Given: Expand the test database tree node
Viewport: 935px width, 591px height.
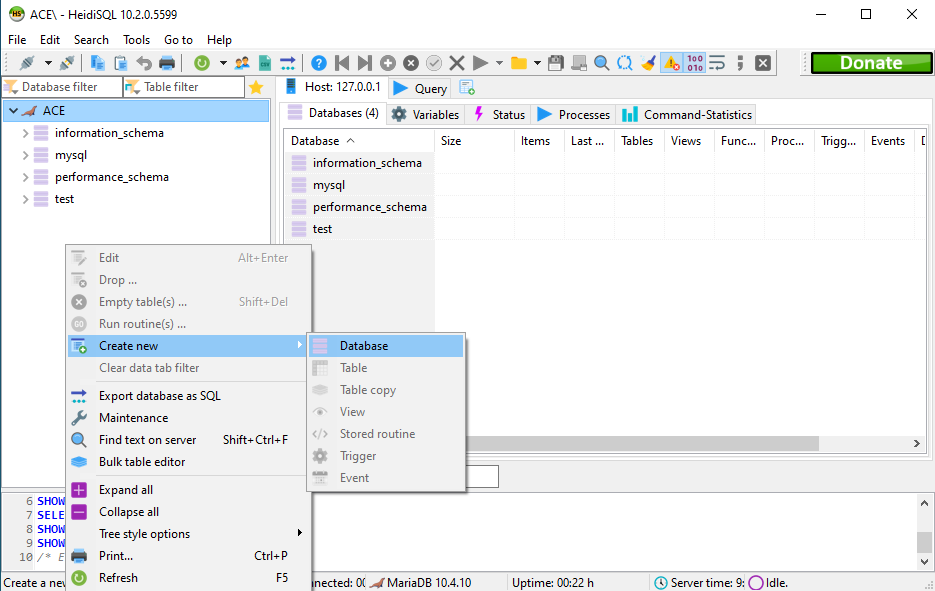Looking at the screenshot, I should (x=25, y=199).
